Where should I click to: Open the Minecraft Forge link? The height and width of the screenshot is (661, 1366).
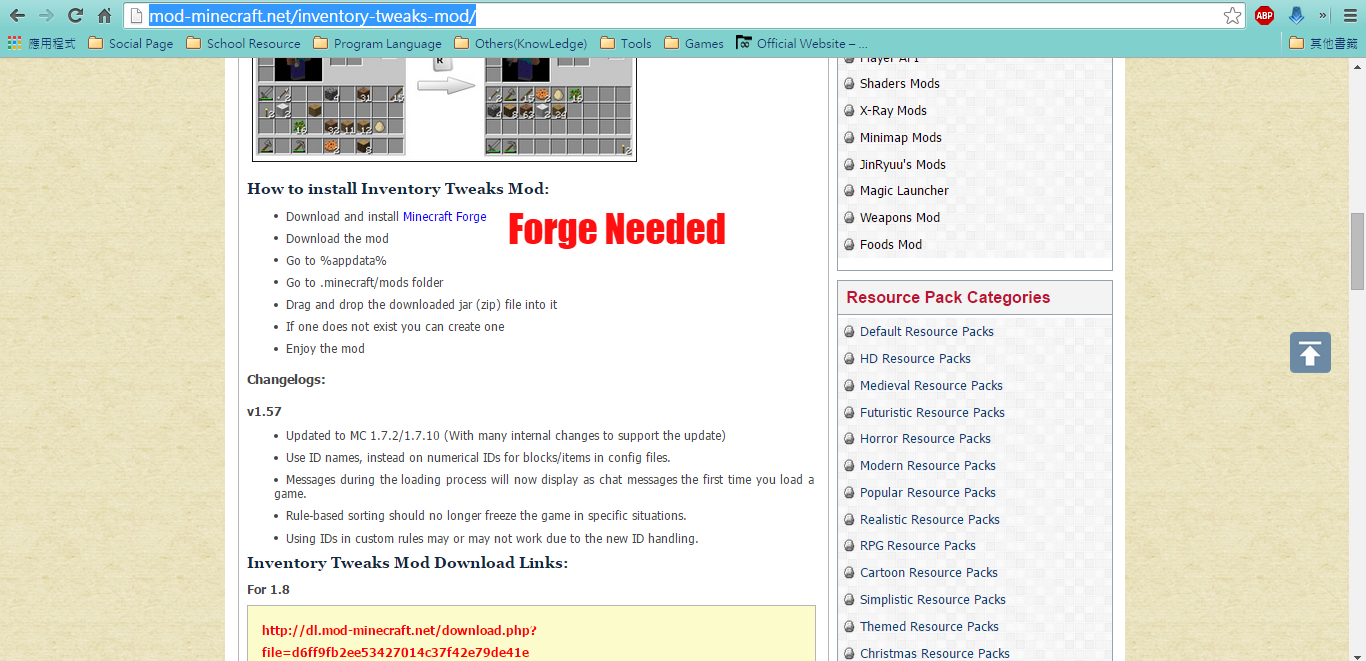(x=444, y=217)
